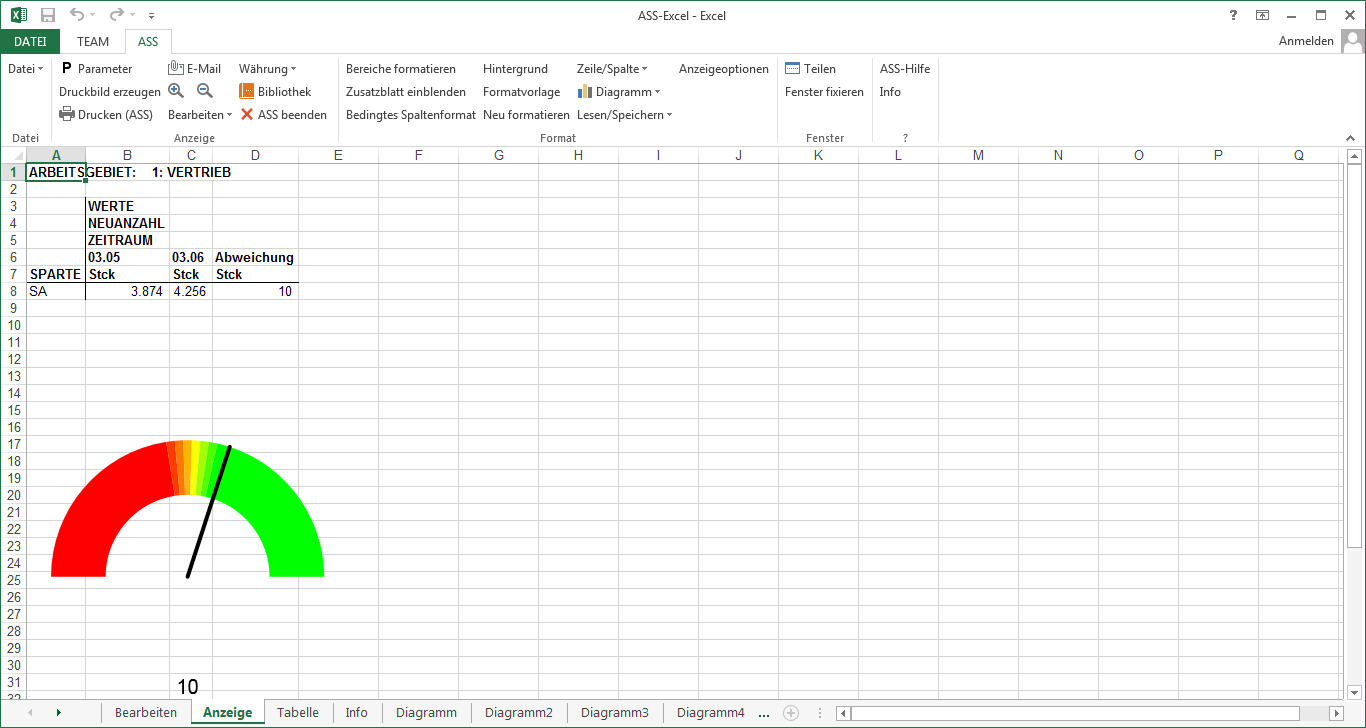Open the Diagramm3 sheet tab
Viewport: 1366px width, 728px height.
[614, 713]
